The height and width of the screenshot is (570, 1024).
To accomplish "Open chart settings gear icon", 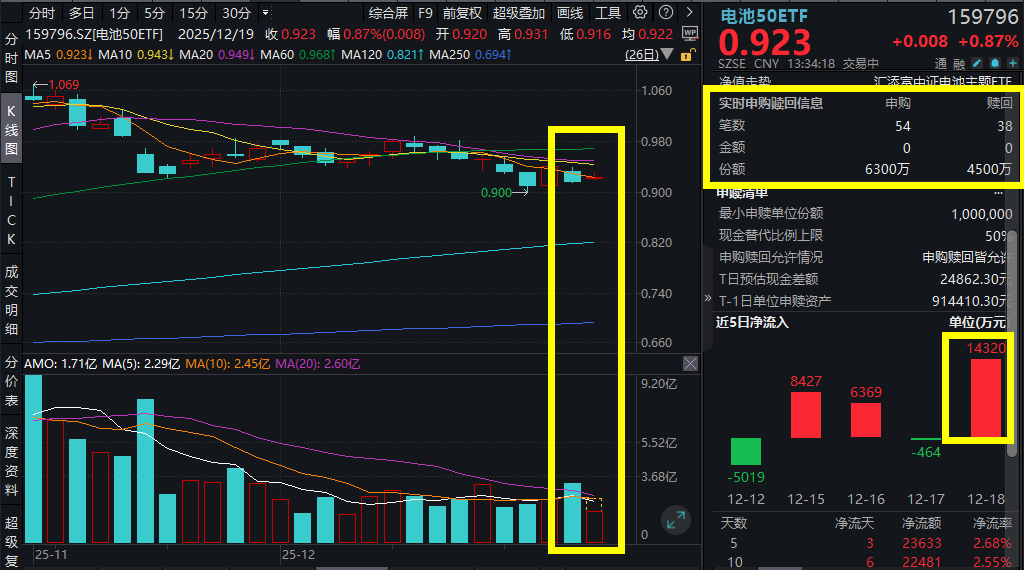I will [640, 12].
